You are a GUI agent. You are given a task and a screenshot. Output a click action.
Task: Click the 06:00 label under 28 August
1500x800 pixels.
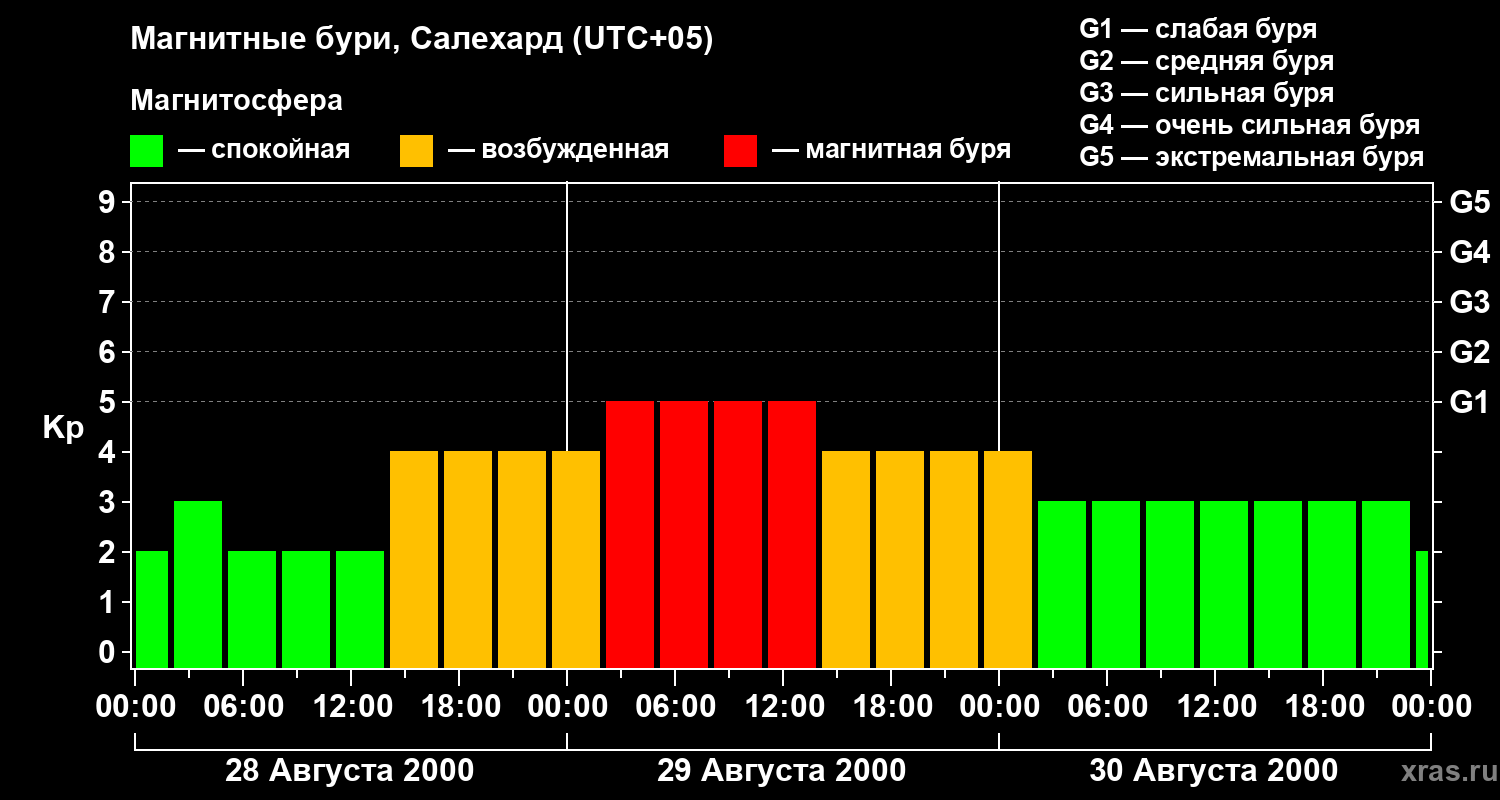[x=243, y=706]
